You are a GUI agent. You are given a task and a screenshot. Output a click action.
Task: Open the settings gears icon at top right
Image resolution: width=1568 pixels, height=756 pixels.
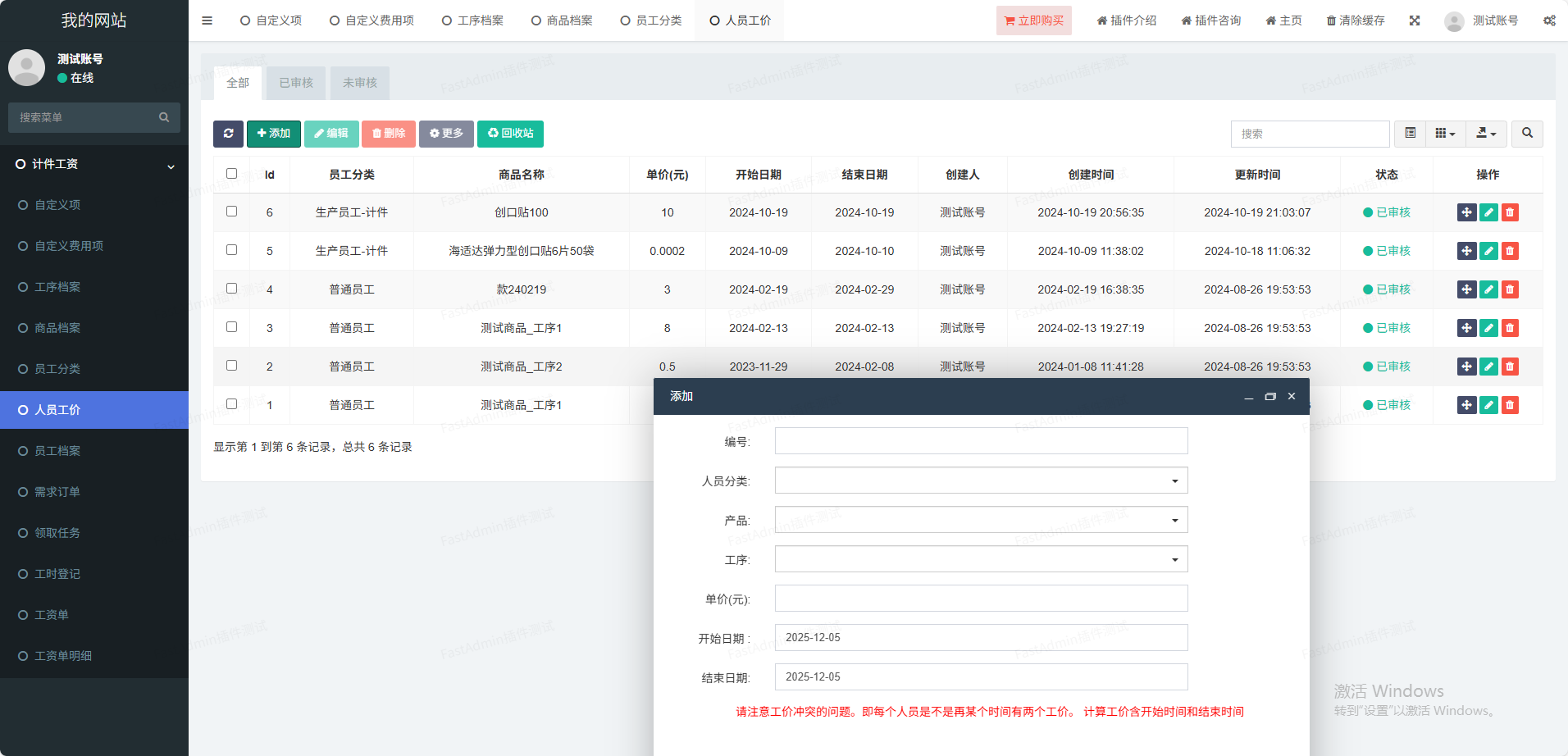click(x=1549, y=20)
